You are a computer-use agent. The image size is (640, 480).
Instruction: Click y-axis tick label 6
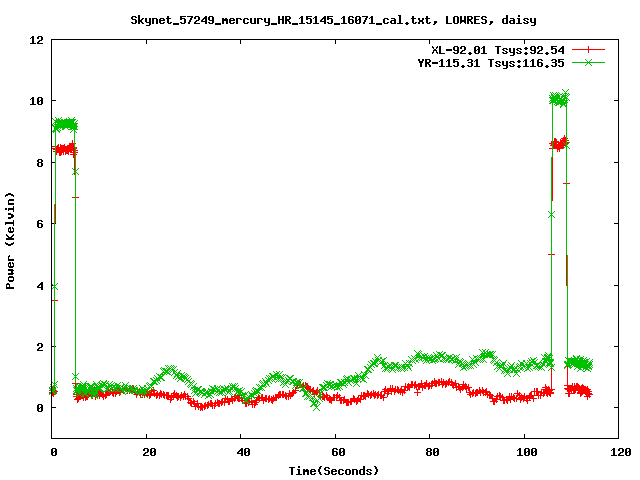pos(40,224)
